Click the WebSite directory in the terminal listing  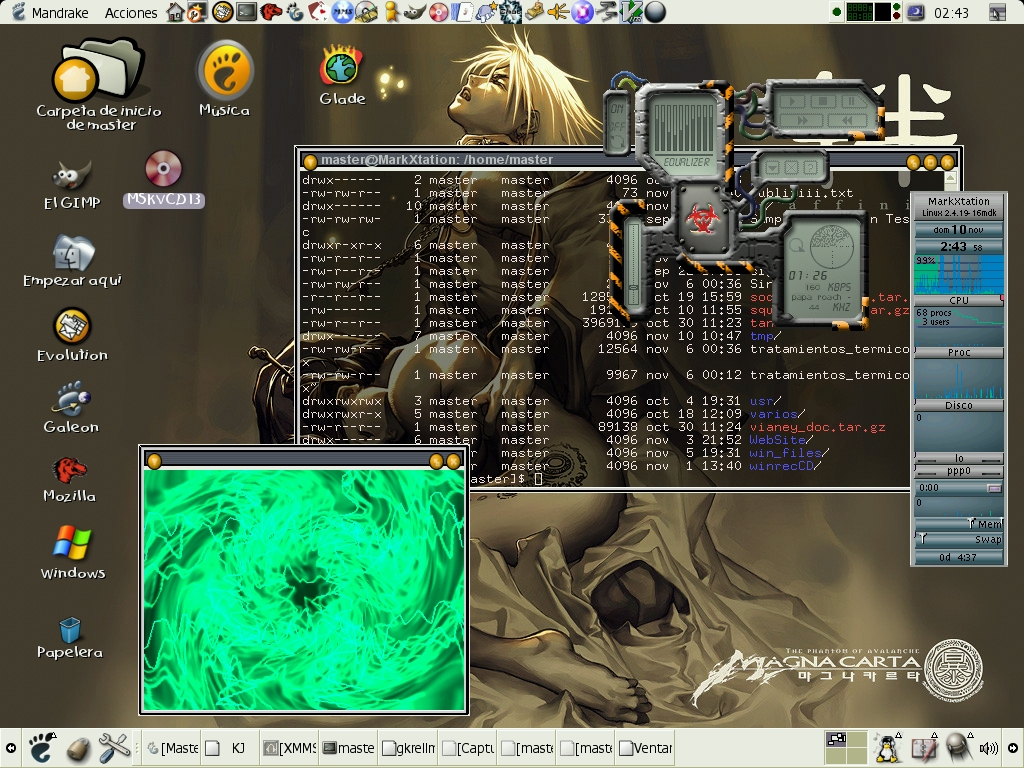(780, 440)
